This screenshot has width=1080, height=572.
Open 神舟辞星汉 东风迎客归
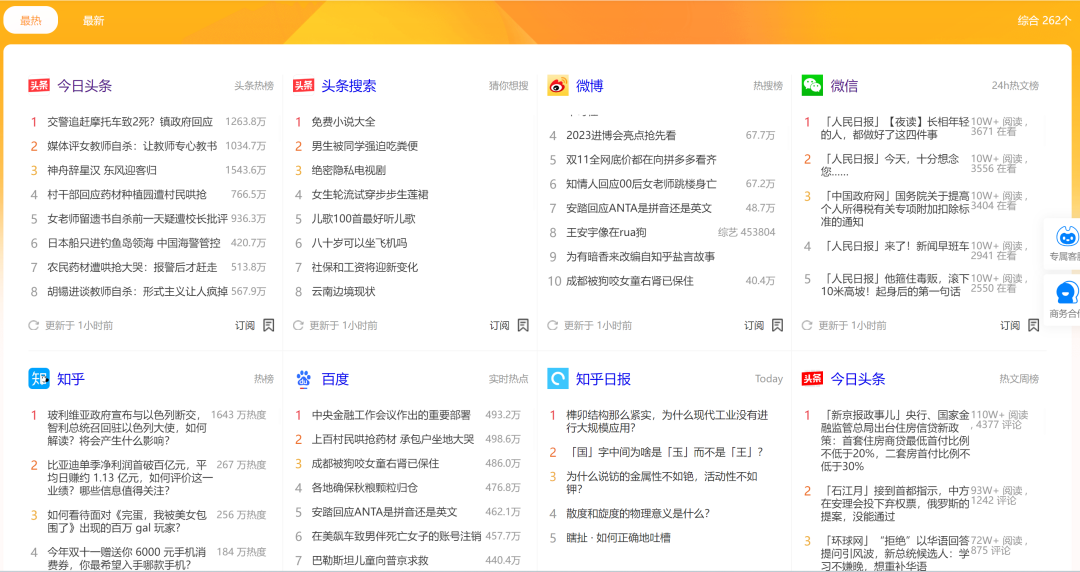(102, 170)
